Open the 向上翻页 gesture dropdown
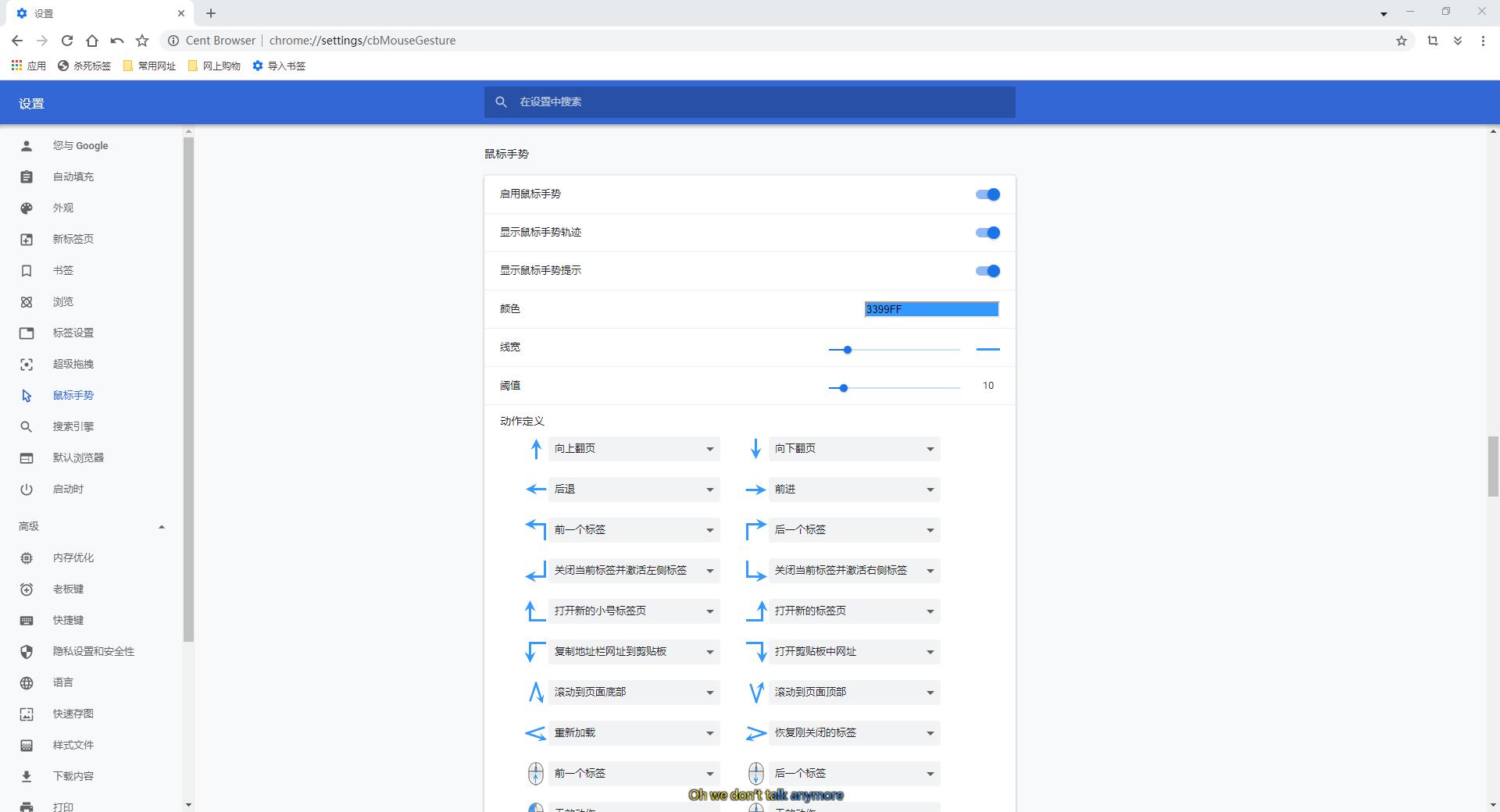 pos(634,449)
